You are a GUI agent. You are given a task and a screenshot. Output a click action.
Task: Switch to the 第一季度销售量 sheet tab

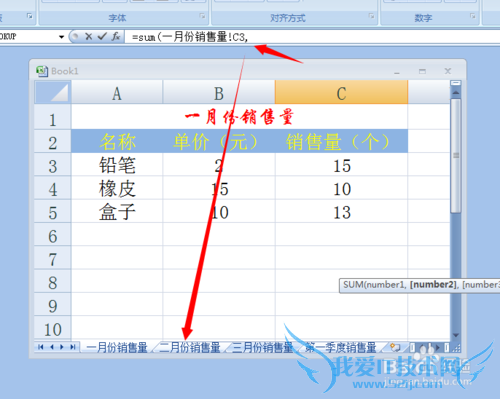tap(341, 347)
